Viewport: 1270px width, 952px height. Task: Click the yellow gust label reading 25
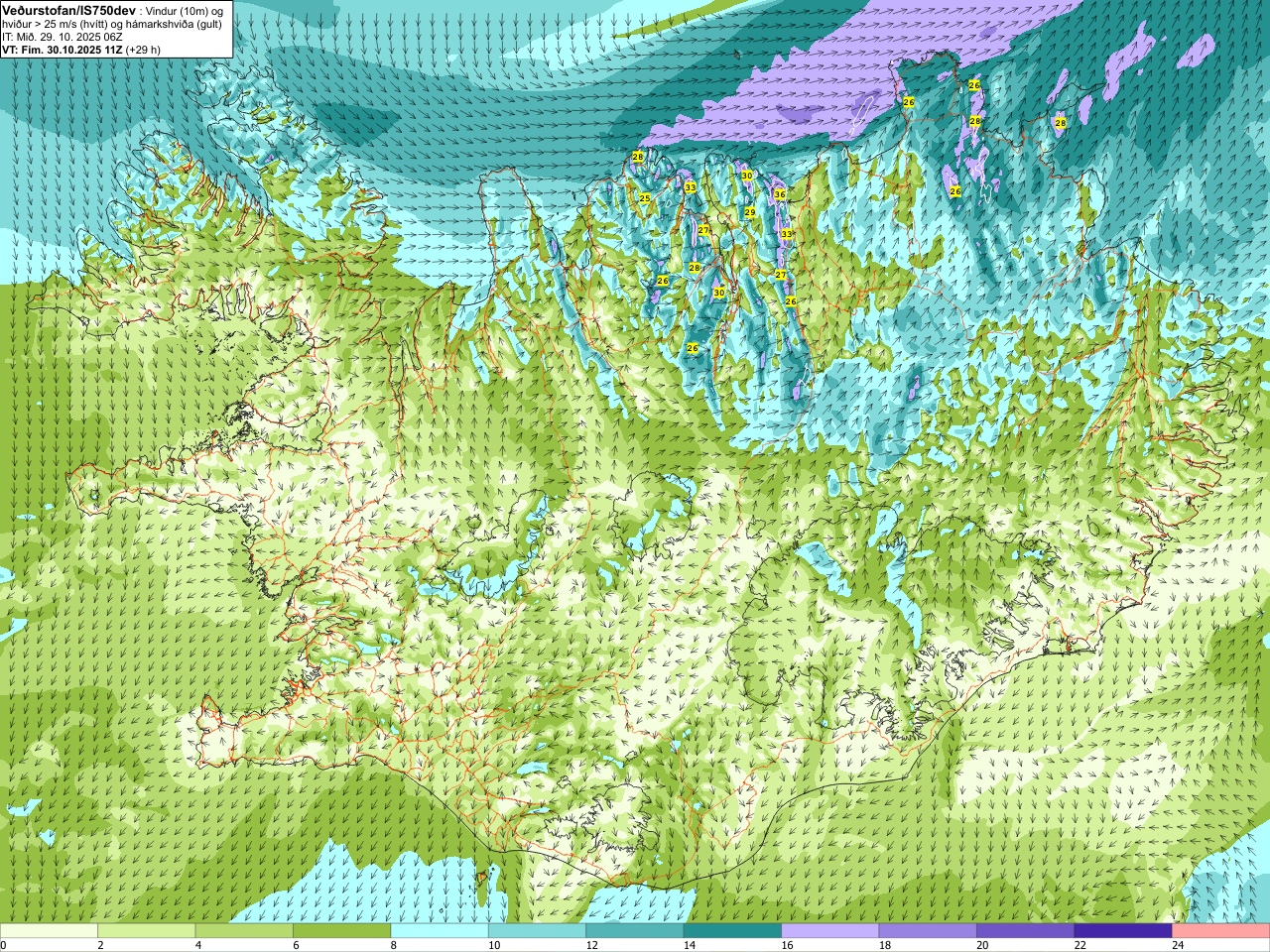[645, 198]
